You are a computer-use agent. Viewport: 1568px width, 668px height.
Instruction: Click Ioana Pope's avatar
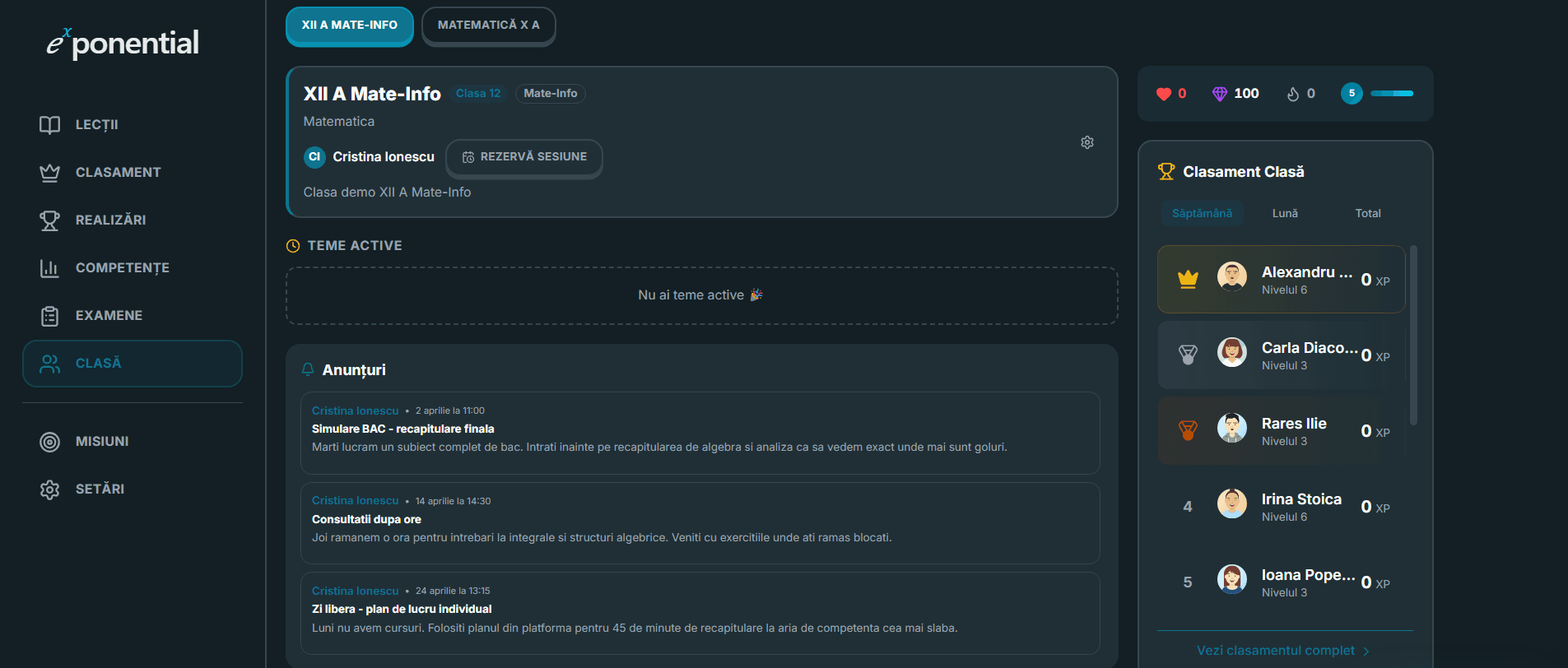(1232, 579)
